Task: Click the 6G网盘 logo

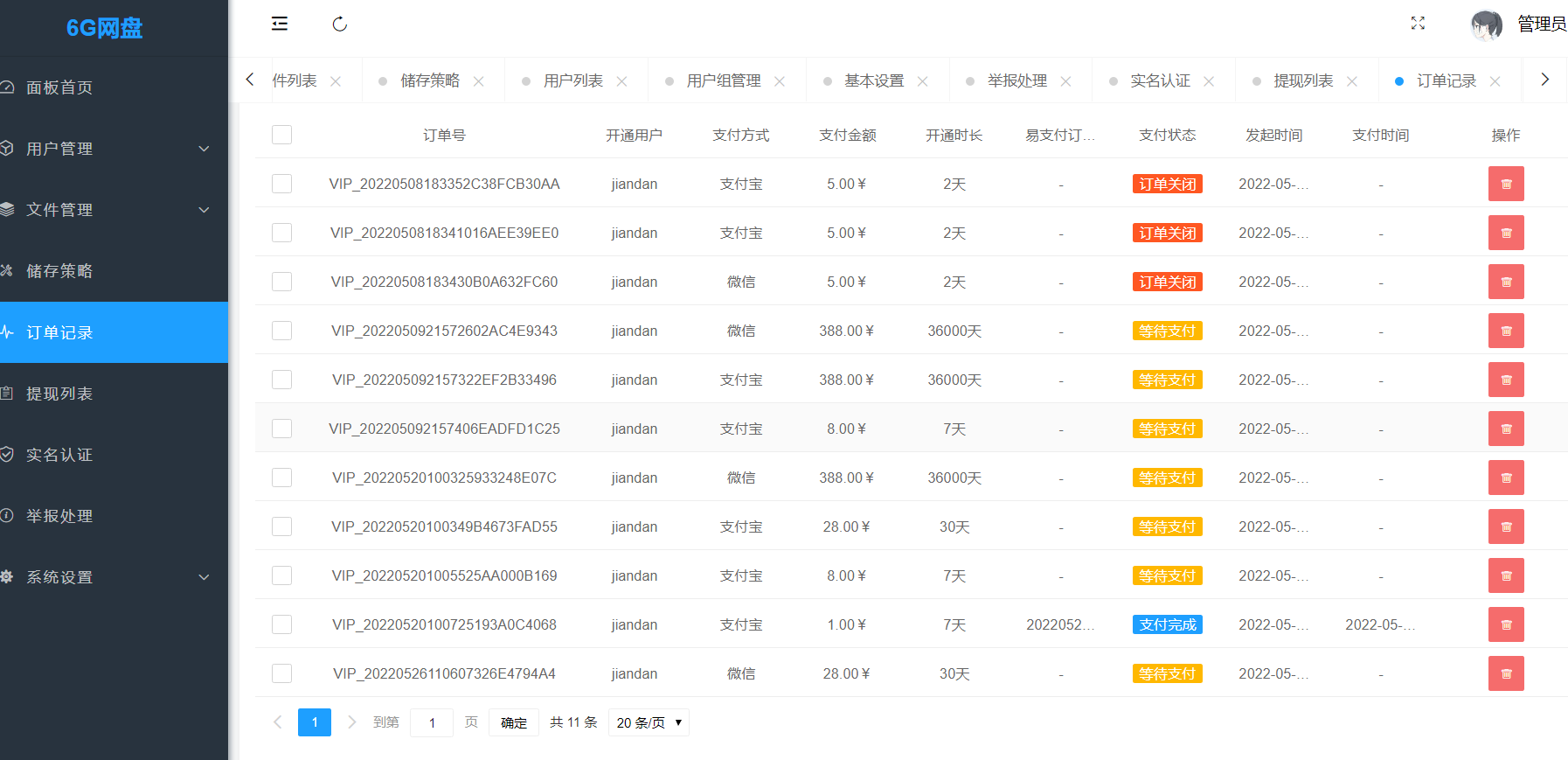Action: [104, 28]
